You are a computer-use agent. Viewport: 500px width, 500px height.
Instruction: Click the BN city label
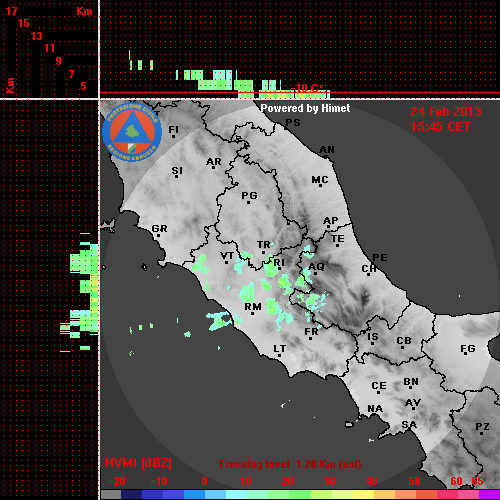[x=411, y=382]
